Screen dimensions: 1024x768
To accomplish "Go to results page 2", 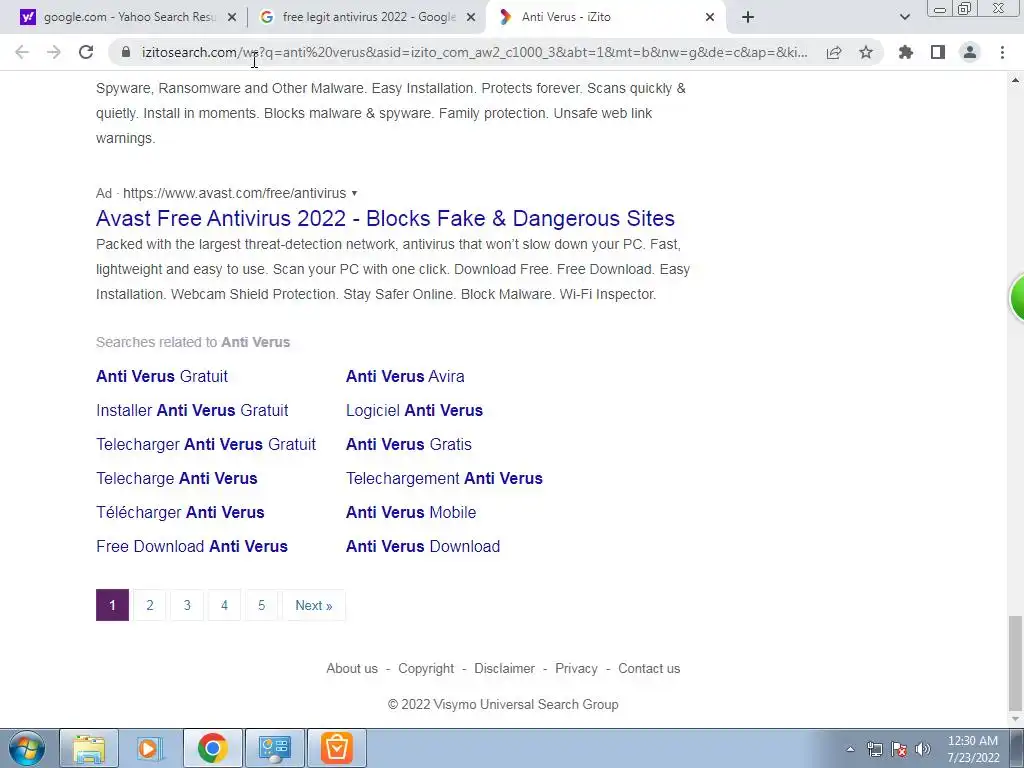I will 150,605.
